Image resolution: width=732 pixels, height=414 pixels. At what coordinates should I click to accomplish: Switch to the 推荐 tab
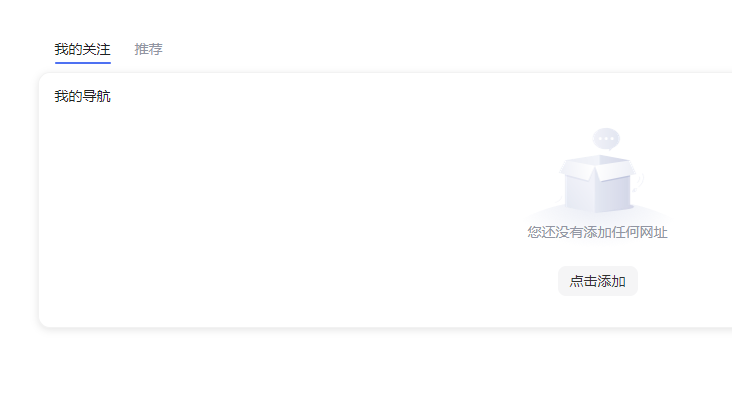point(148,49)
